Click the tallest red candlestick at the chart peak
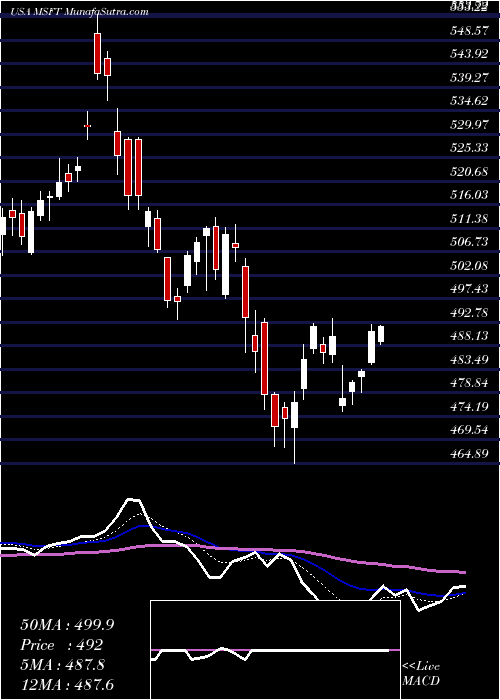 (97, 53)
